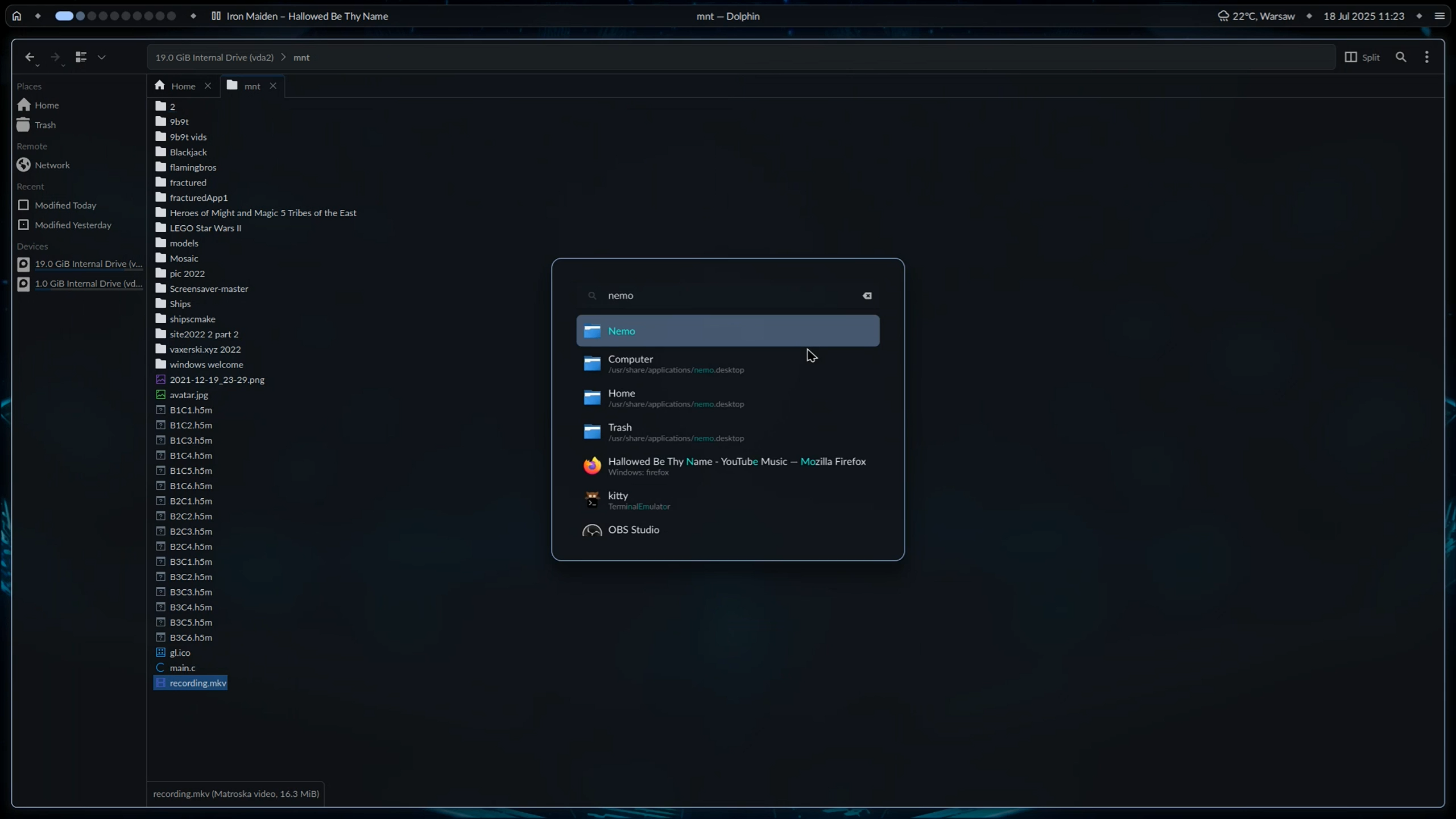Click the back navigation arrow
Image resolution: width=1456 pixels, height=819 pixels.
(30, 57)
